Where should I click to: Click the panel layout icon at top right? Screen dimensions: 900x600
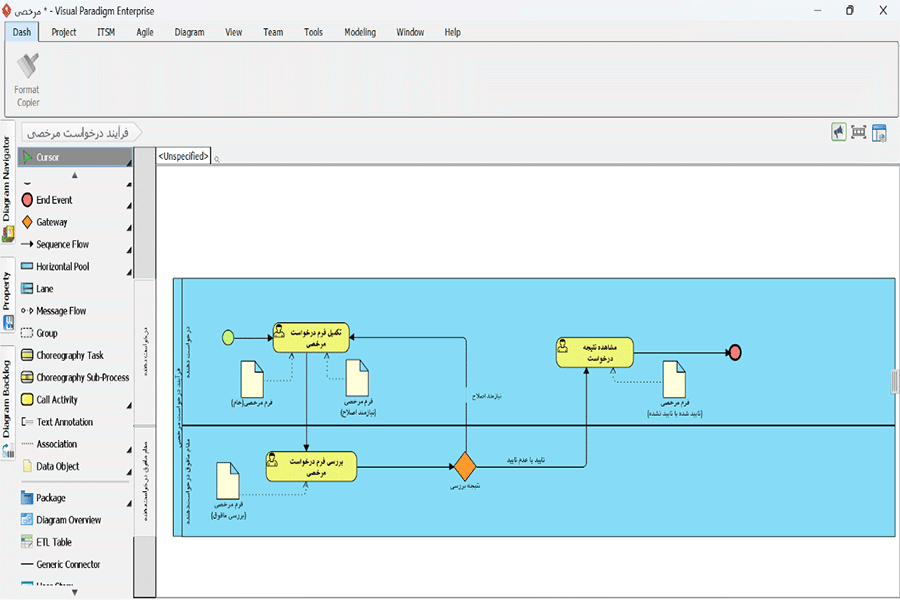coord(879,132)
